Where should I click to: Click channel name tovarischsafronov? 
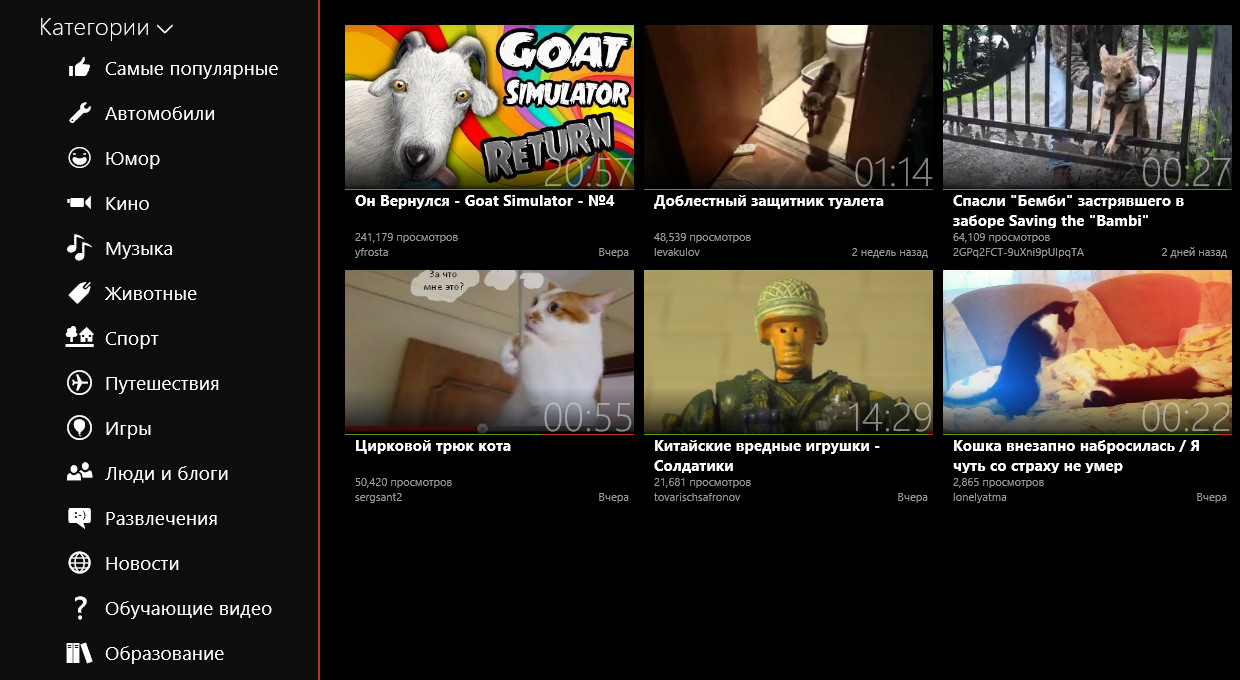click(x=697, y=497)
